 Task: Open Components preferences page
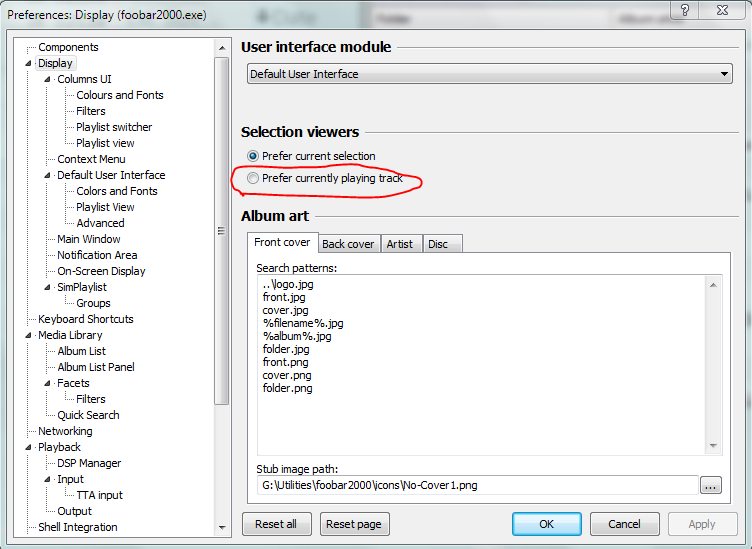[x=68, y=47]
